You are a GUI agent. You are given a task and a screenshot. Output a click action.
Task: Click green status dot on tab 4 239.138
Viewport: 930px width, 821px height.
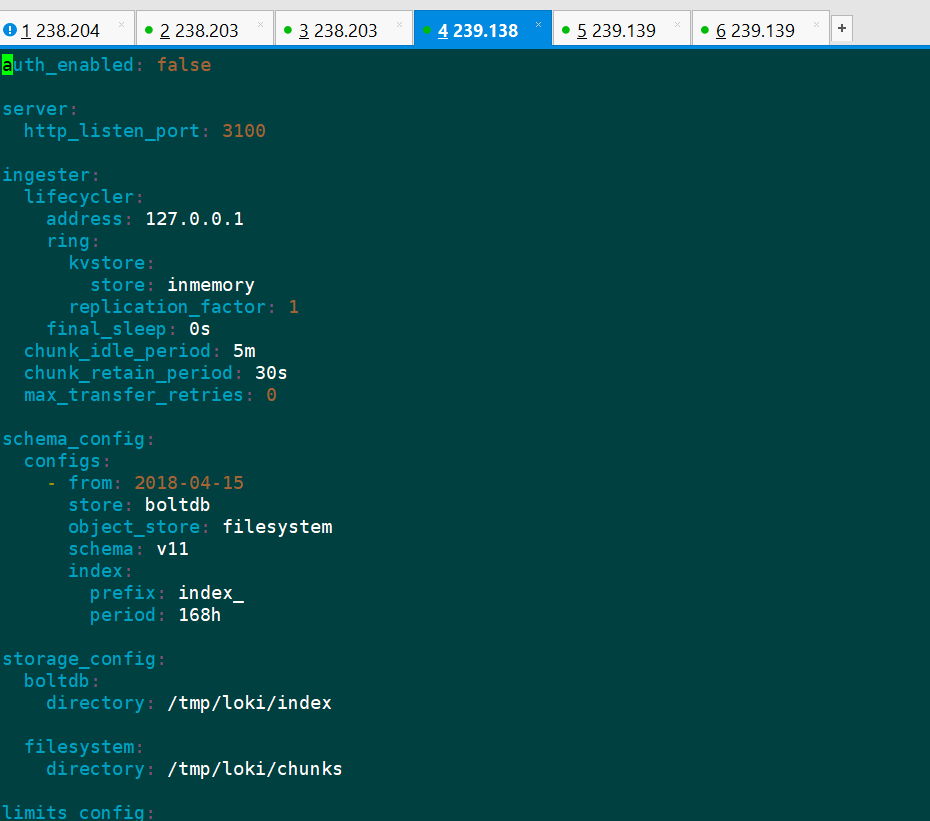(x=426, y=30)
